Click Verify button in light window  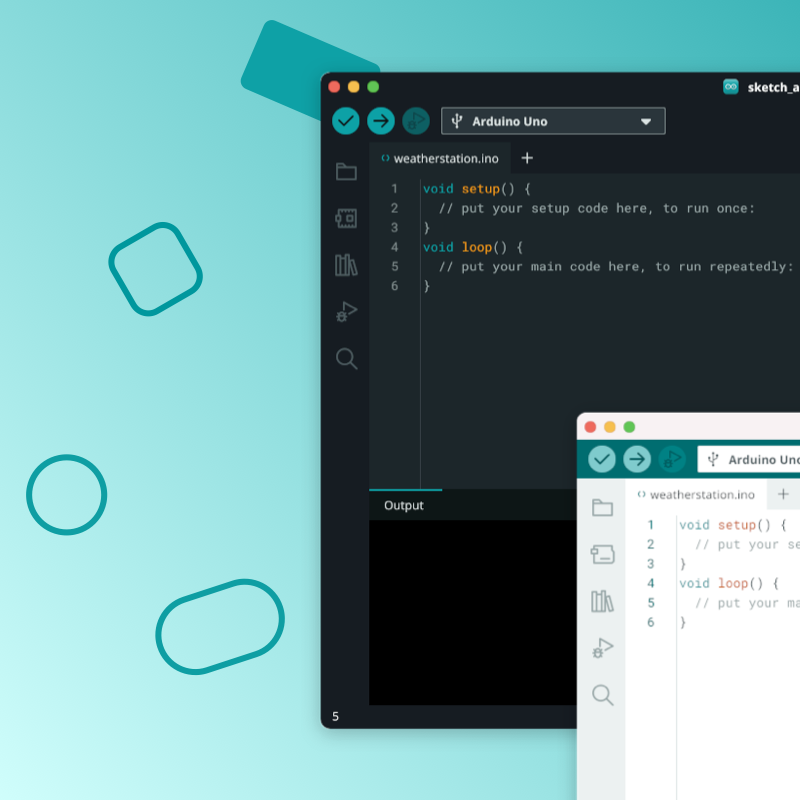point(602,459)
